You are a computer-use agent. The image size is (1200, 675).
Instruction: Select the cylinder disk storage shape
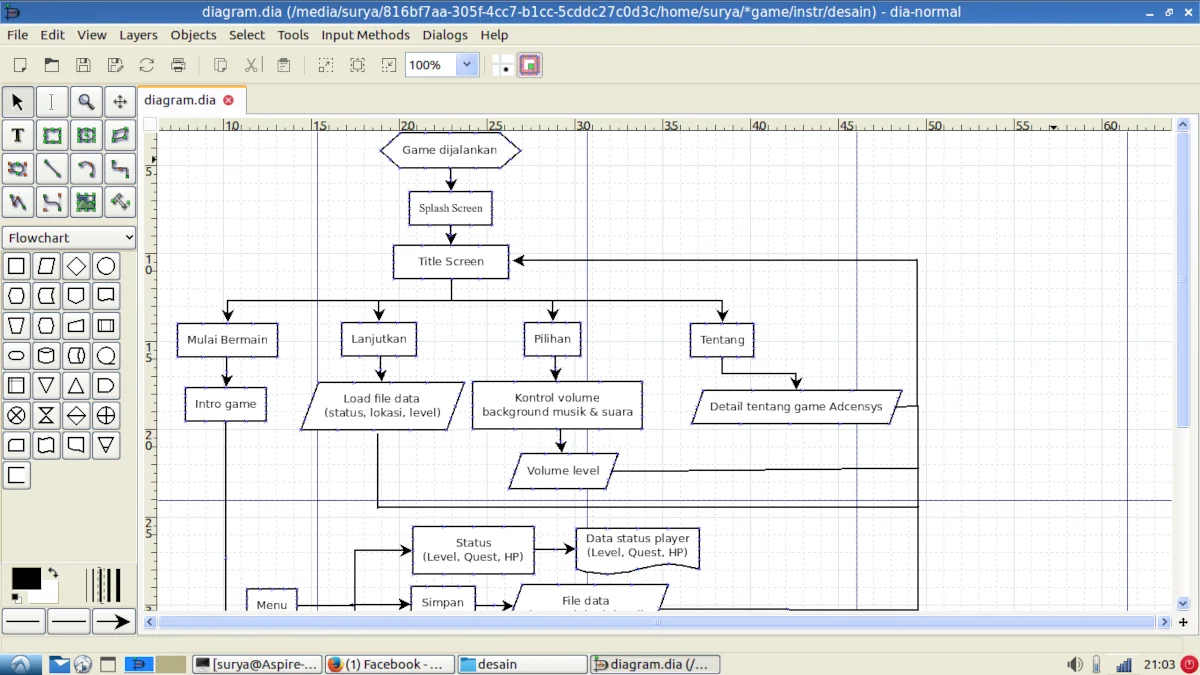coord(46,355)
